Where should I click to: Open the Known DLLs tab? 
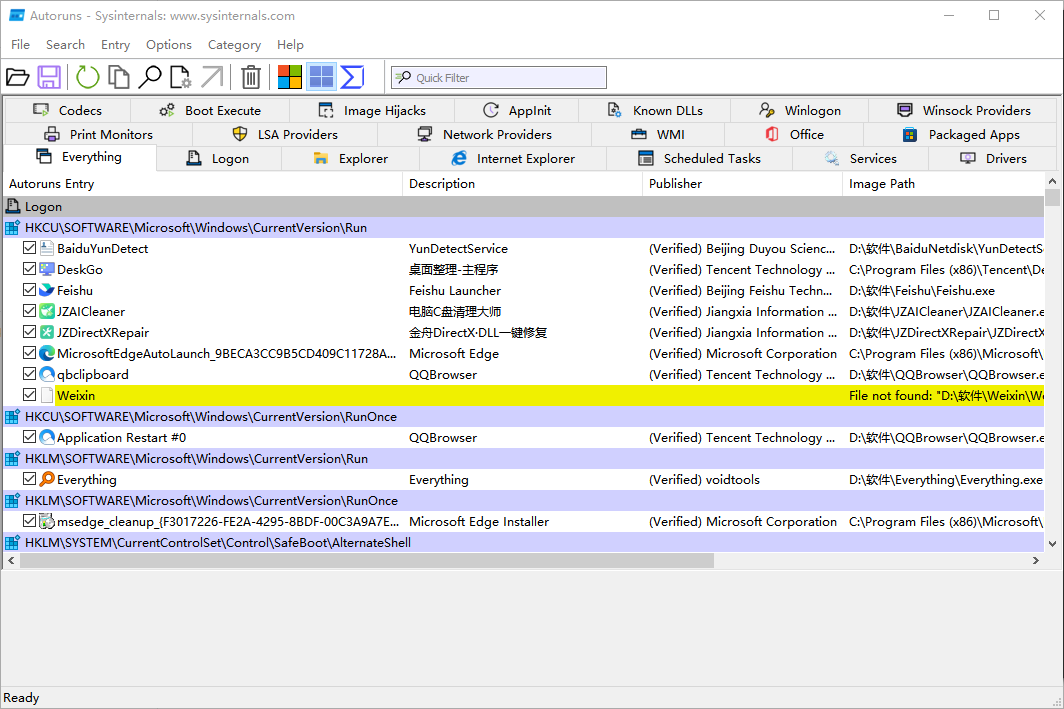tap(654, 111)
